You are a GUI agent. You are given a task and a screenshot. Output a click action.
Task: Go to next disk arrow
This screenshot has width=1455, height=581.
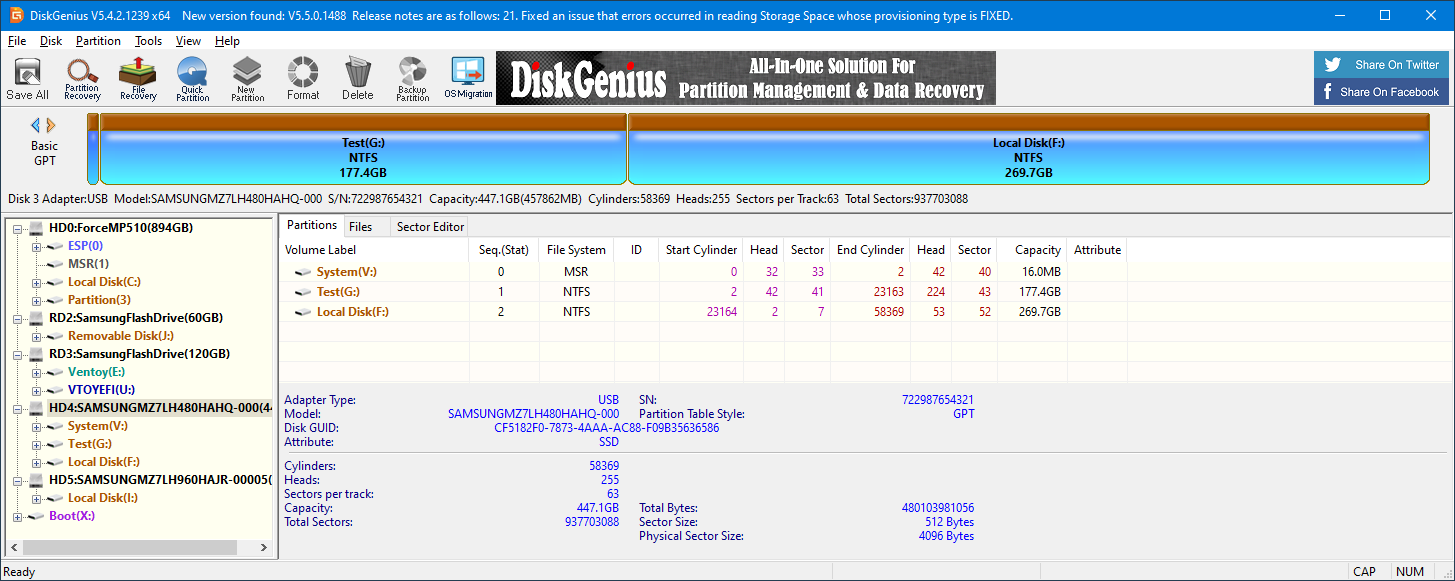point(51,125)
